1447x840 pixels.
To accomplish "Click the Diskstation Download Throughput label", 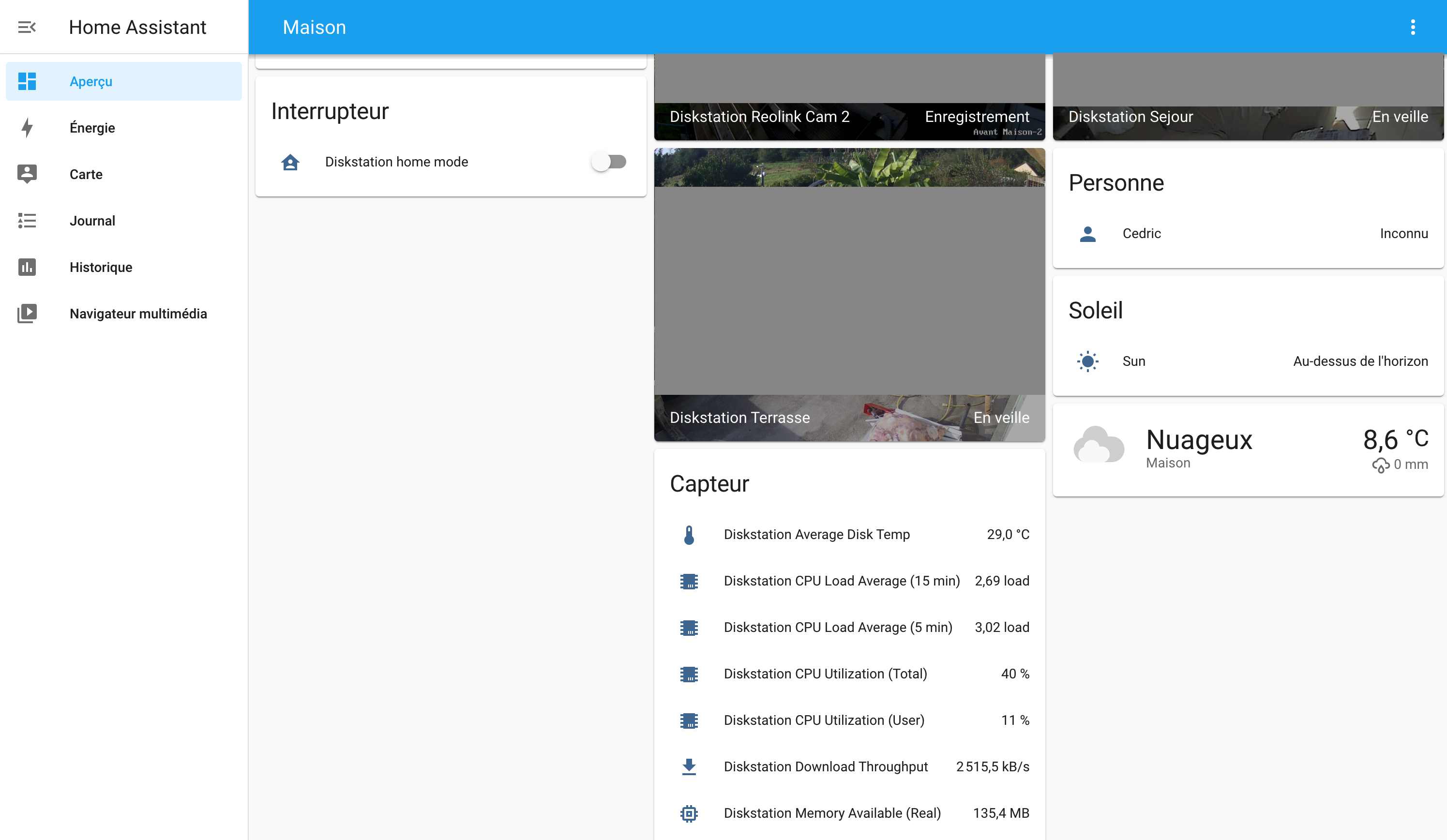I will pyautogui.click(x=826, y=767).
